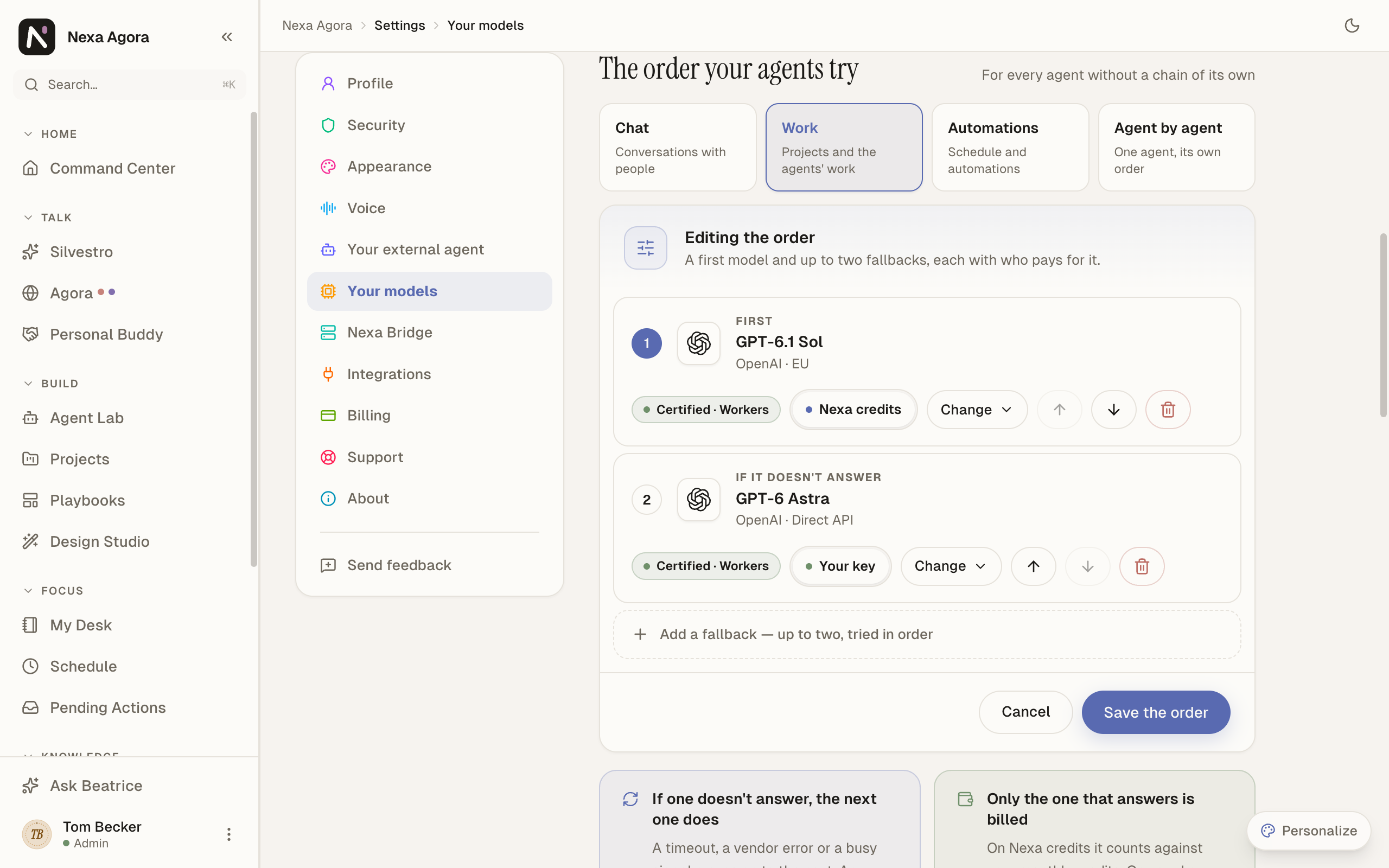Toggle the Nexa credits payer for GPT-6.1 Sol
Viewport: 1389px width, 868px height.
[x=853, y=409]
